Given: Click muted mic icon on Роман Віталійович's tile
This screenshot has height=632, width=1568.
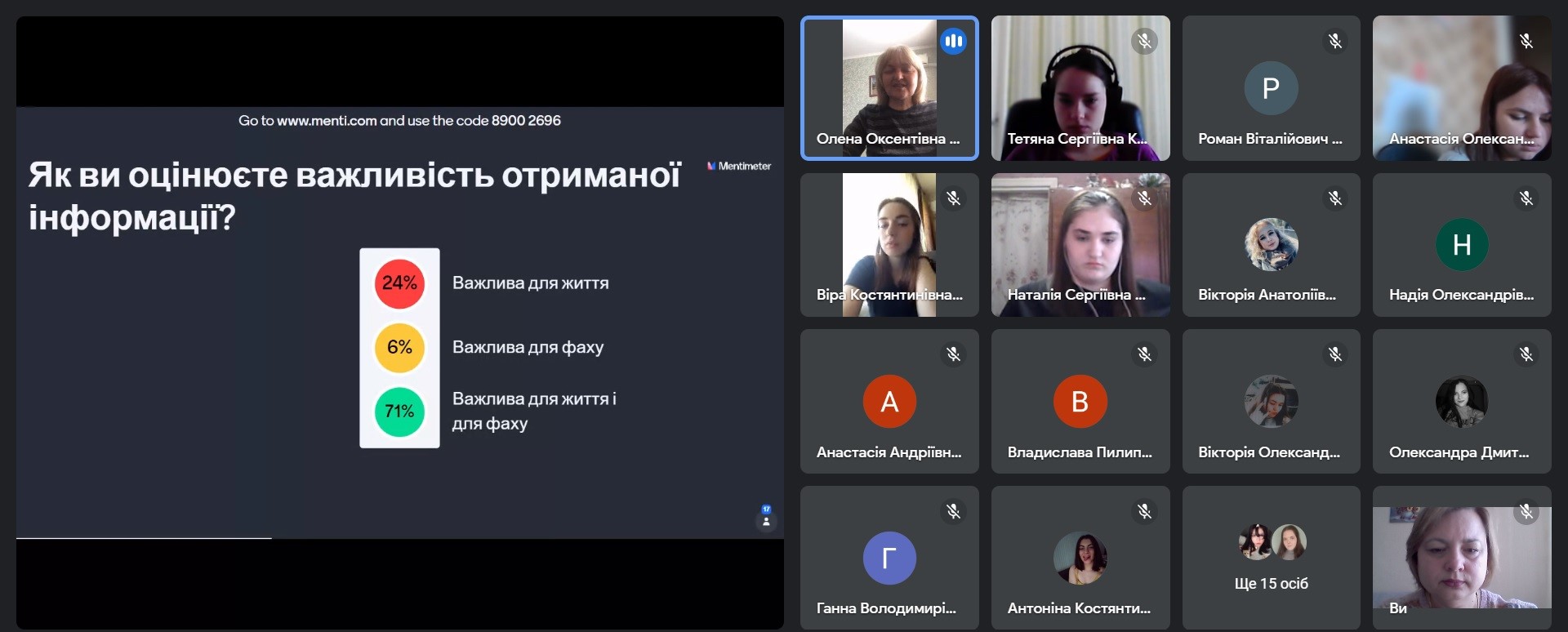Looking at the screenshot, I should [x=1334, y=41].
